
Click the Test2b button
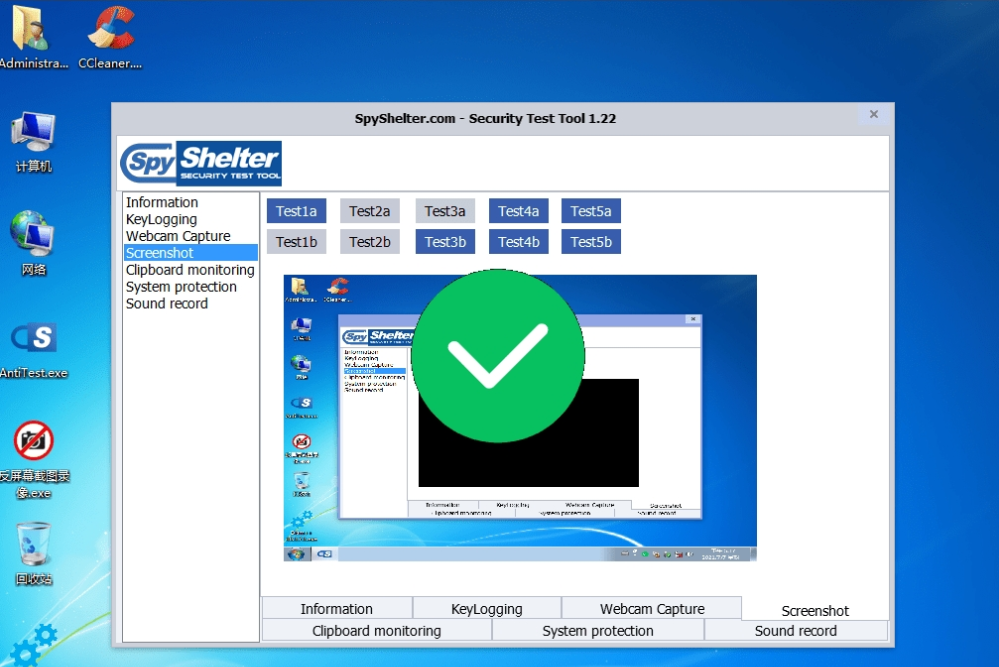[x=370, y=242]
